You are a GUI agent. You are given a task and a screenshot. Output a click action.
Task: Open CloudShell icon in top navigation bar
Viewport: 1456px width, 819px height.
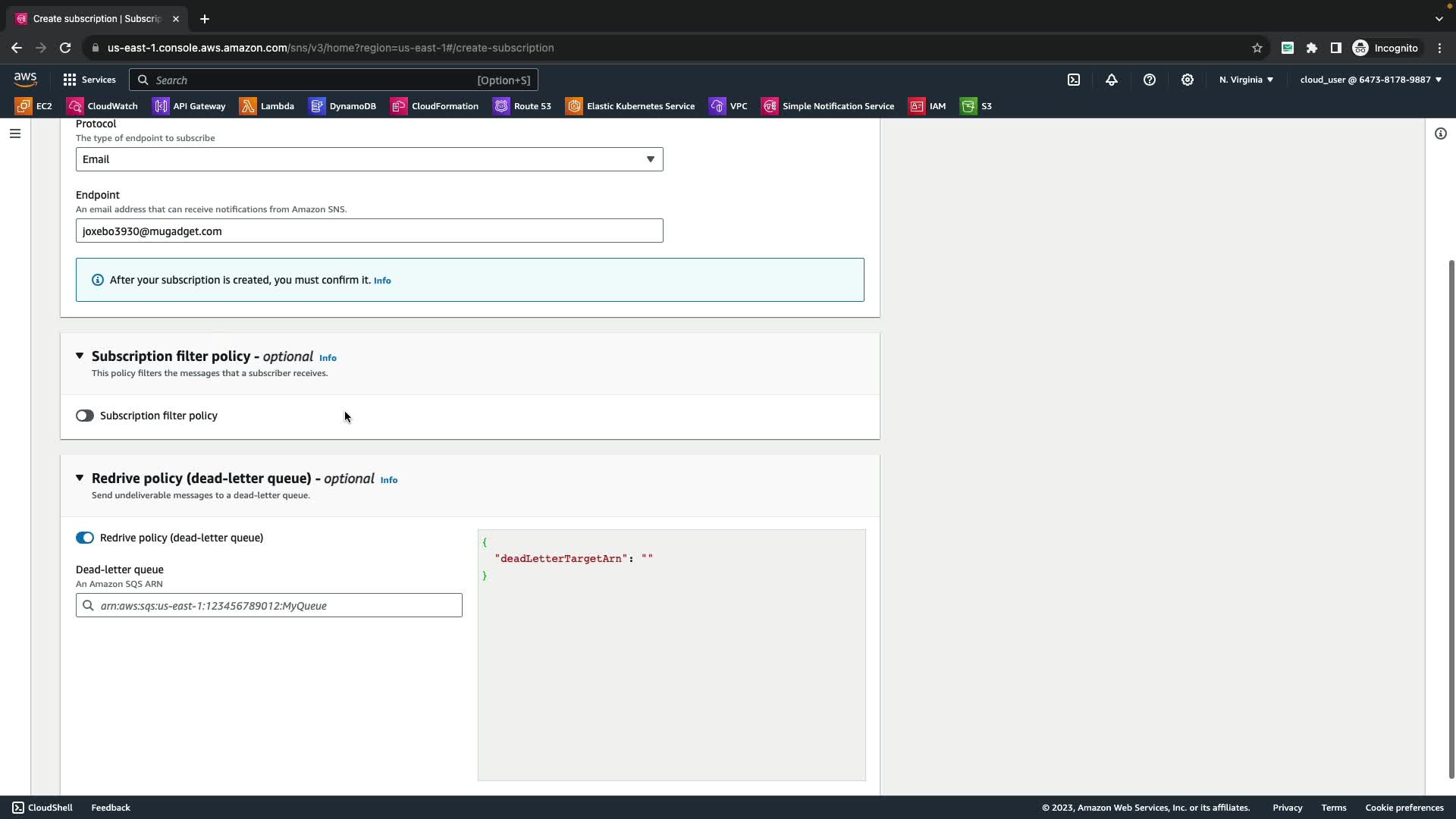point(1074,80)
